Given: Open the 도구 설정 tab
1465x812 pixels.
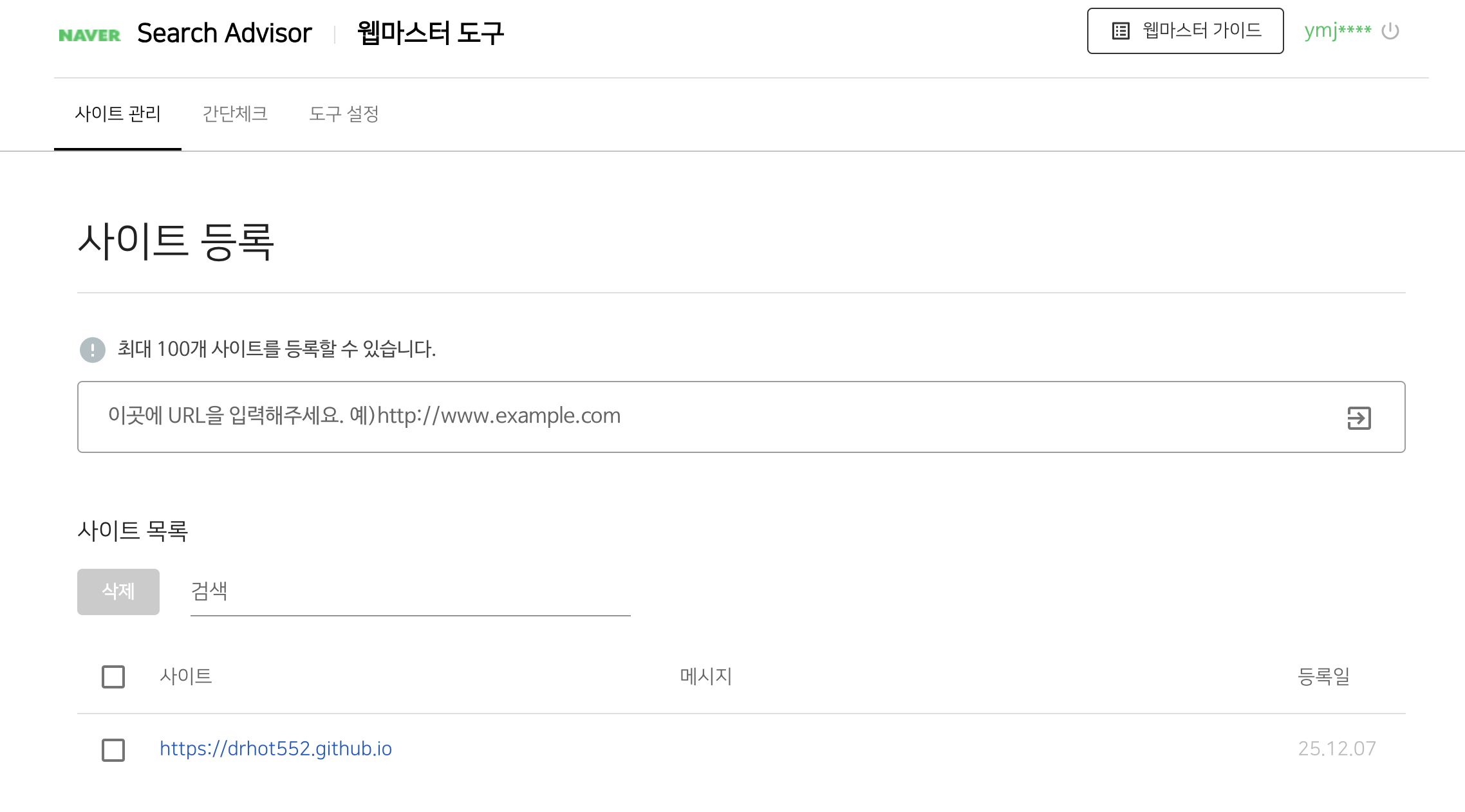Looking at the screenshot, I should tap(345, 114).
